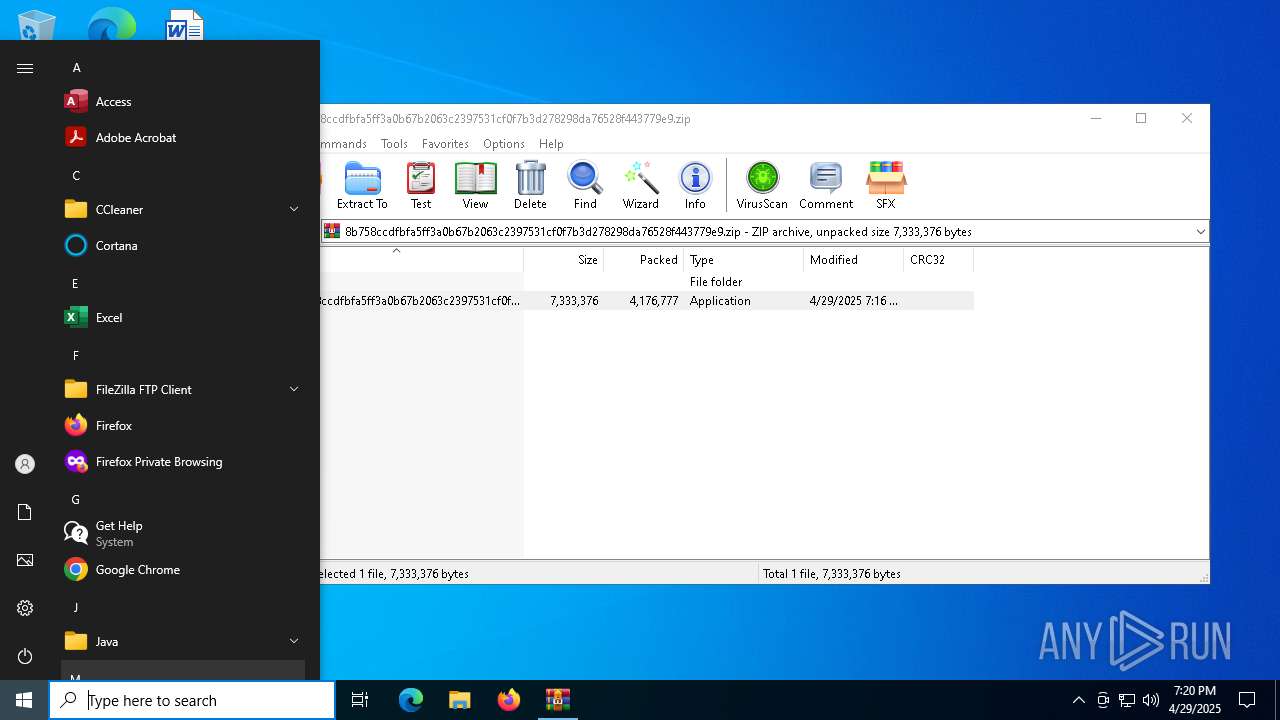Launch Adobe Acrobat from Start menu
This screenshot has height=720, width=1280.
tap(183, 138)
